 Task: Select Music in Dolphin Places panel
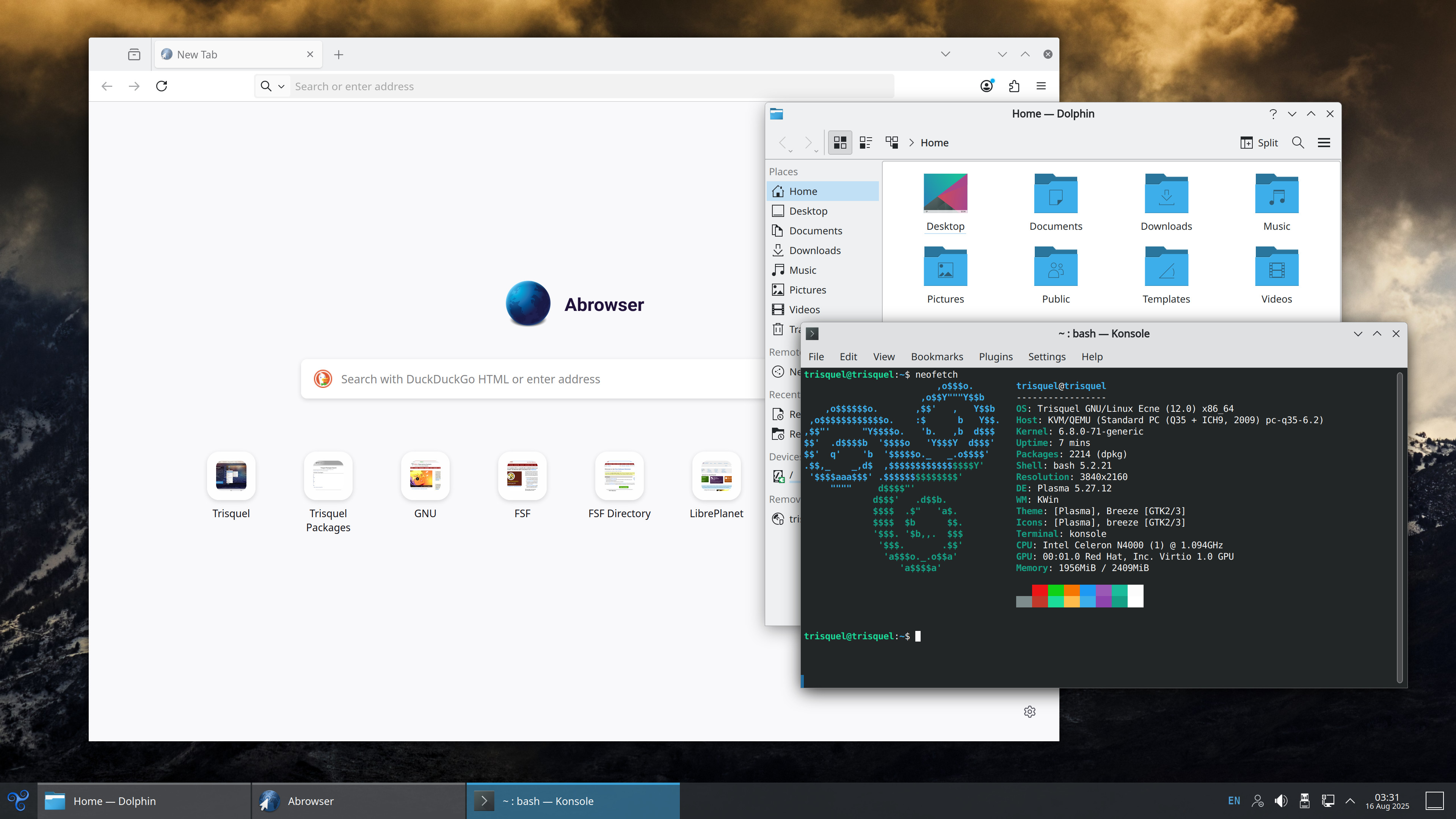click(823, 270)
